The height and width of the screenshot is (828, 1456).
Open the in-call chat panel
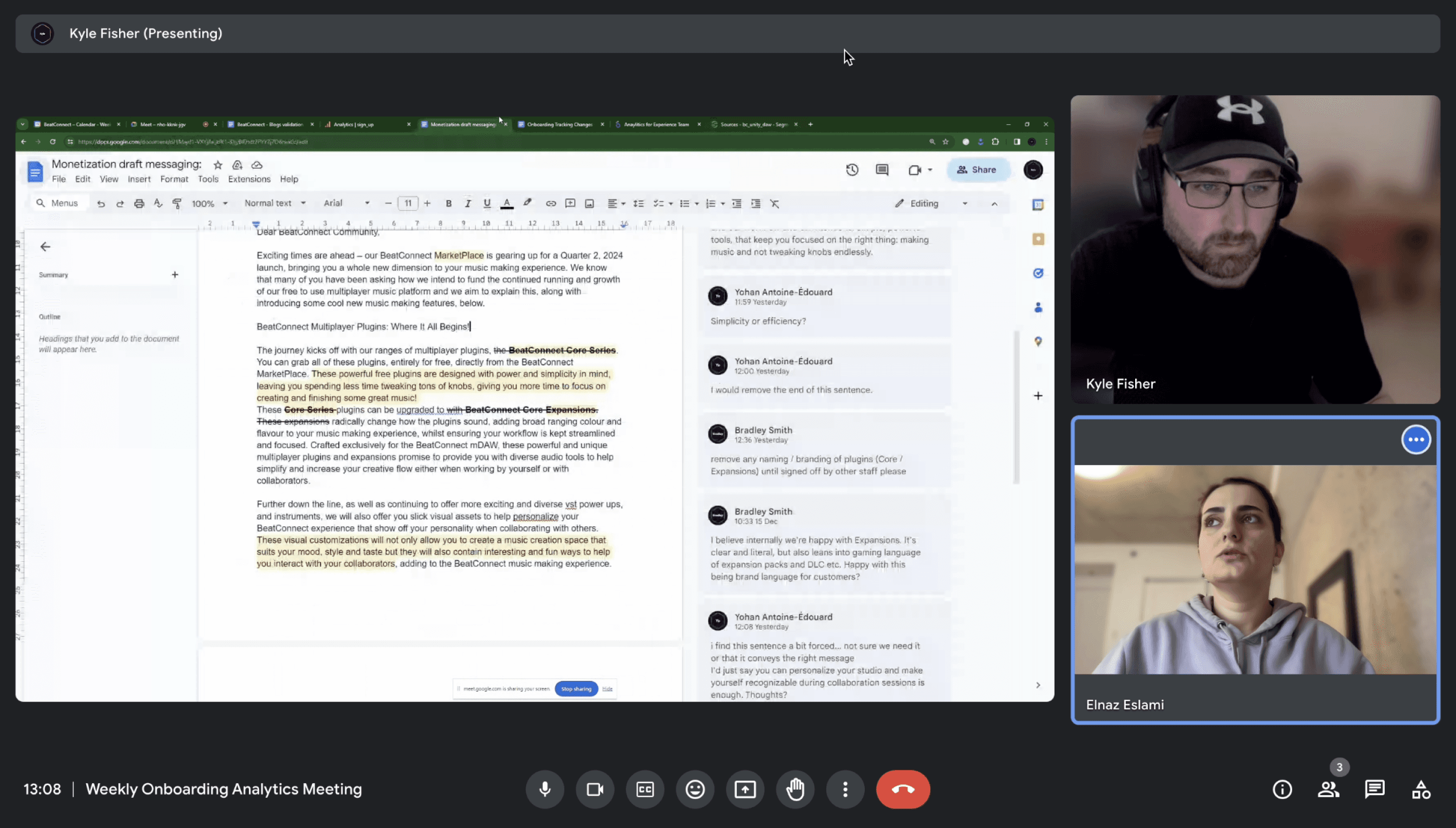pos(1374,790)
